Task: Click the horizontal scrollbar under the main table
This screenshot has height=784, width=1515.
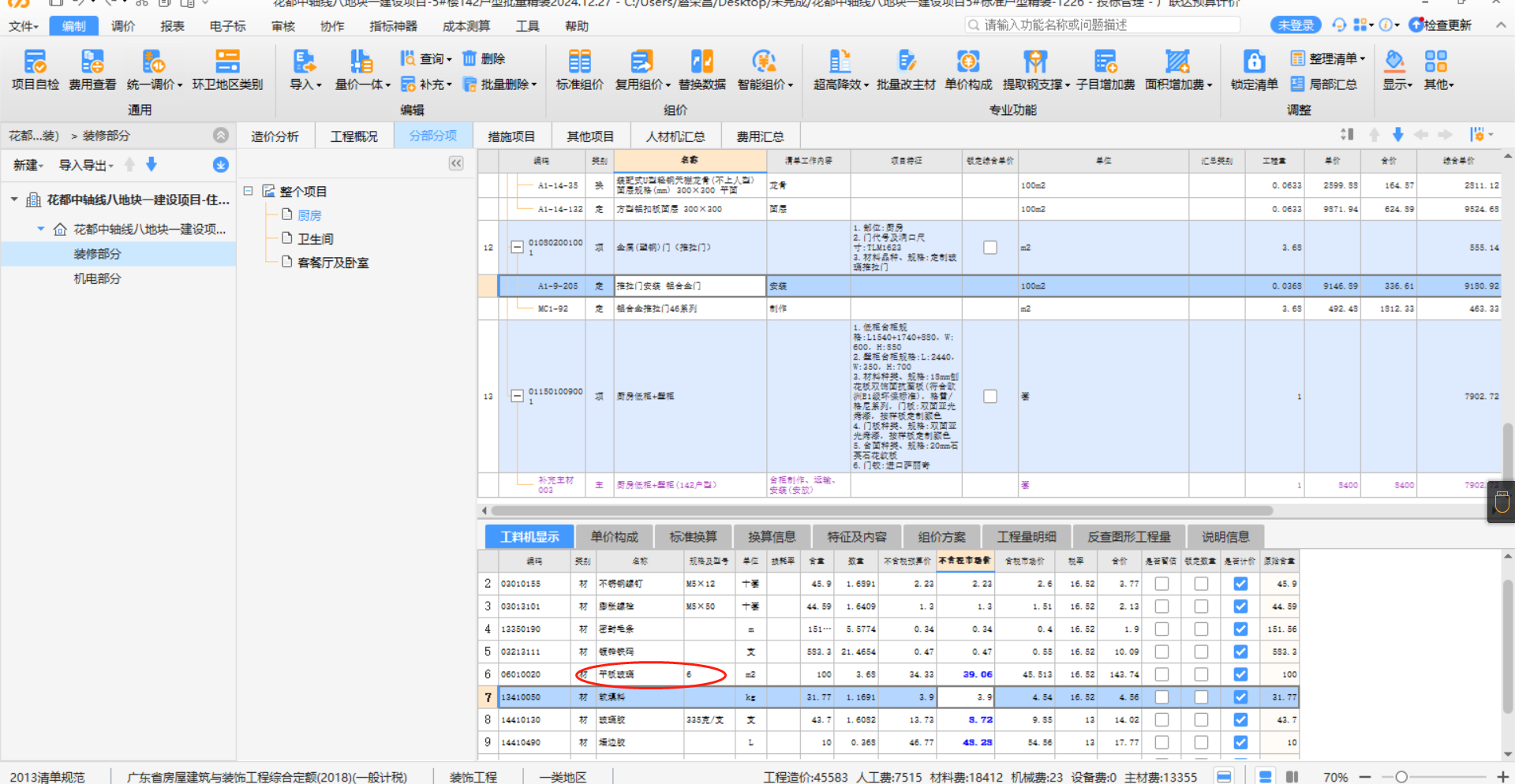Action: [882, 510]
